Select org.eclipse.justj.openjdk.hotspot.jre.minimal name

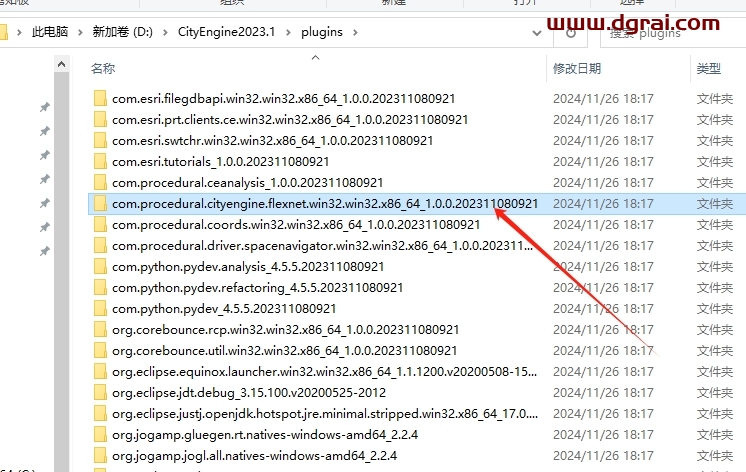325,413
